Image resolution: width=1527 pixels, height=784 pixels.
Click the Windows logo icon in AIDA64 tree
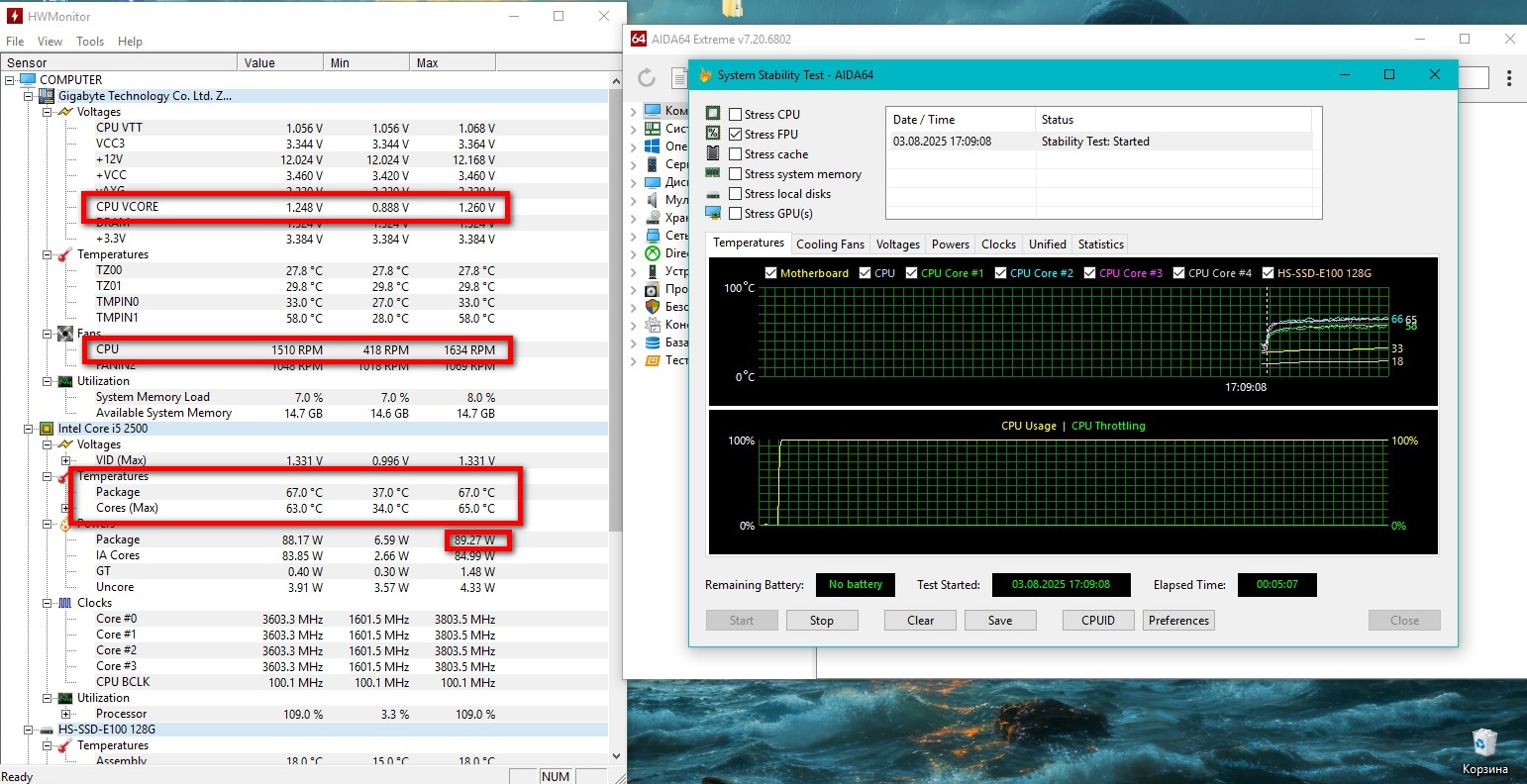(x=652, y=147)
